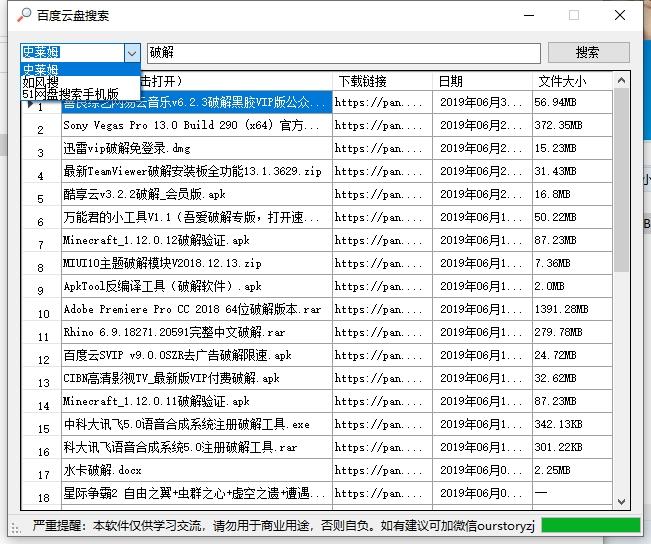Viewport: 651px width, 544px height.
Task: Select Rhino 6.9.18271.20591完整中文破解.rar
Action: pos(197,332)
